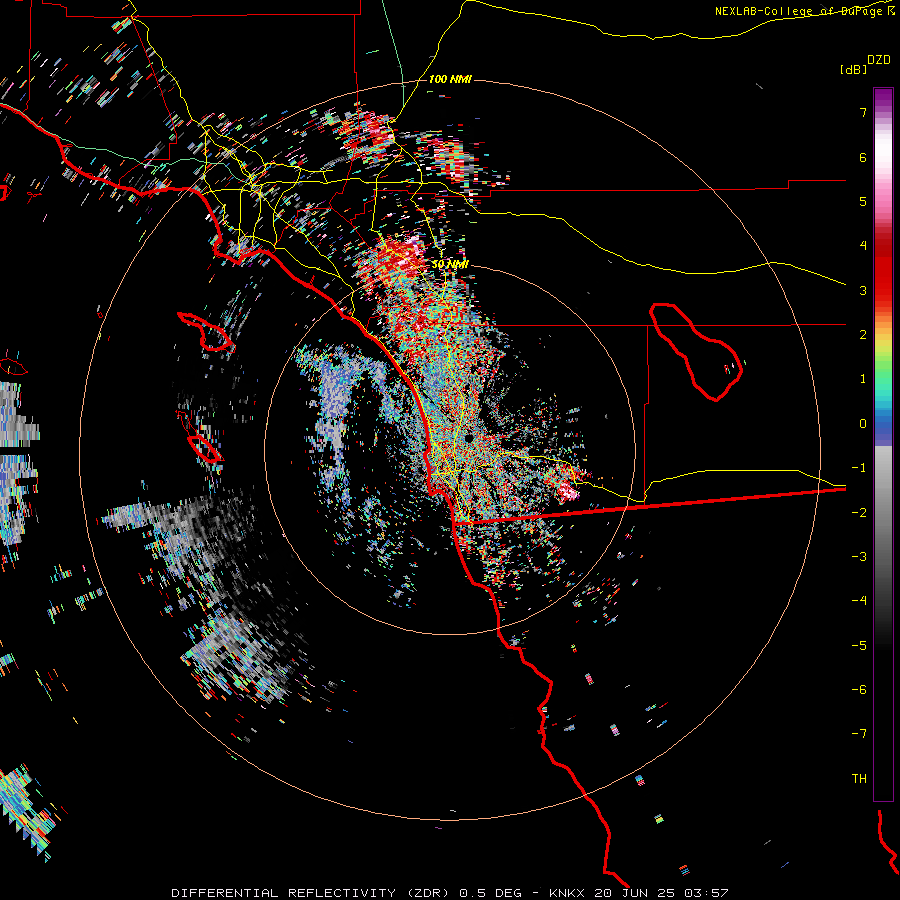
Task: Click the 100 NMI range ring label
Action: [450, 79]
